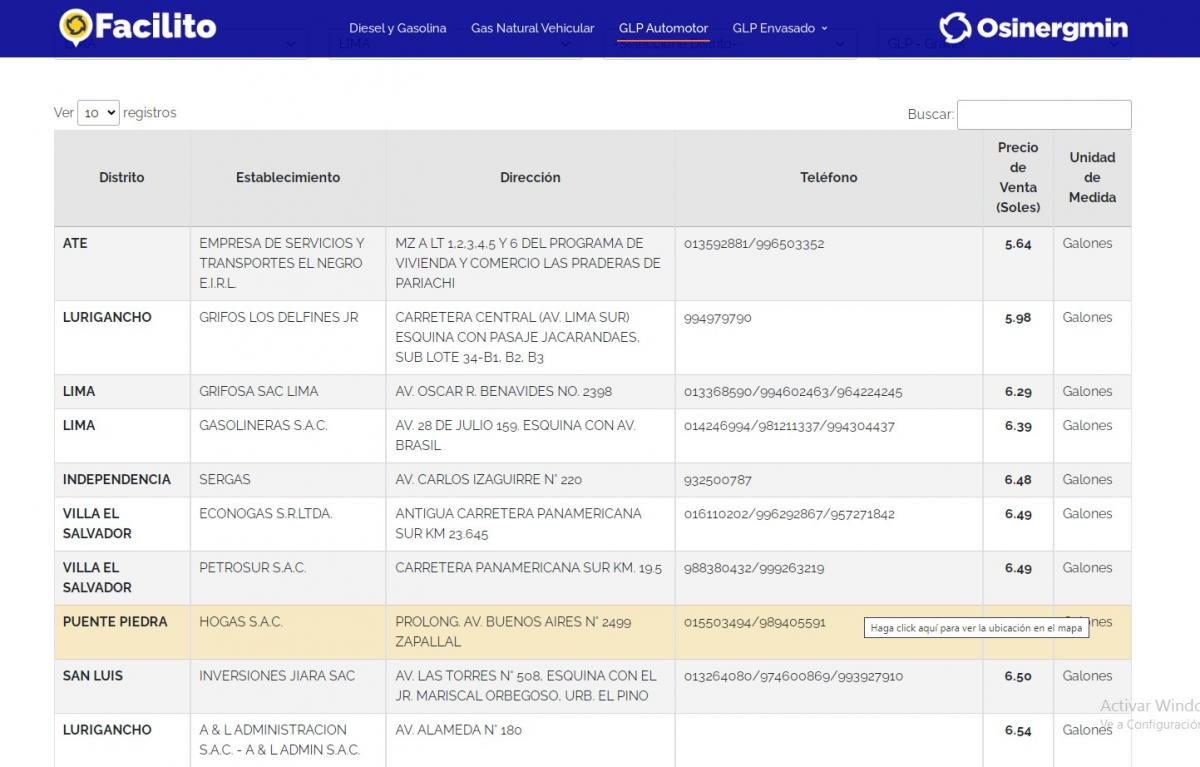
Task: Select the price 6.48
Action: tap(1018, 480)
